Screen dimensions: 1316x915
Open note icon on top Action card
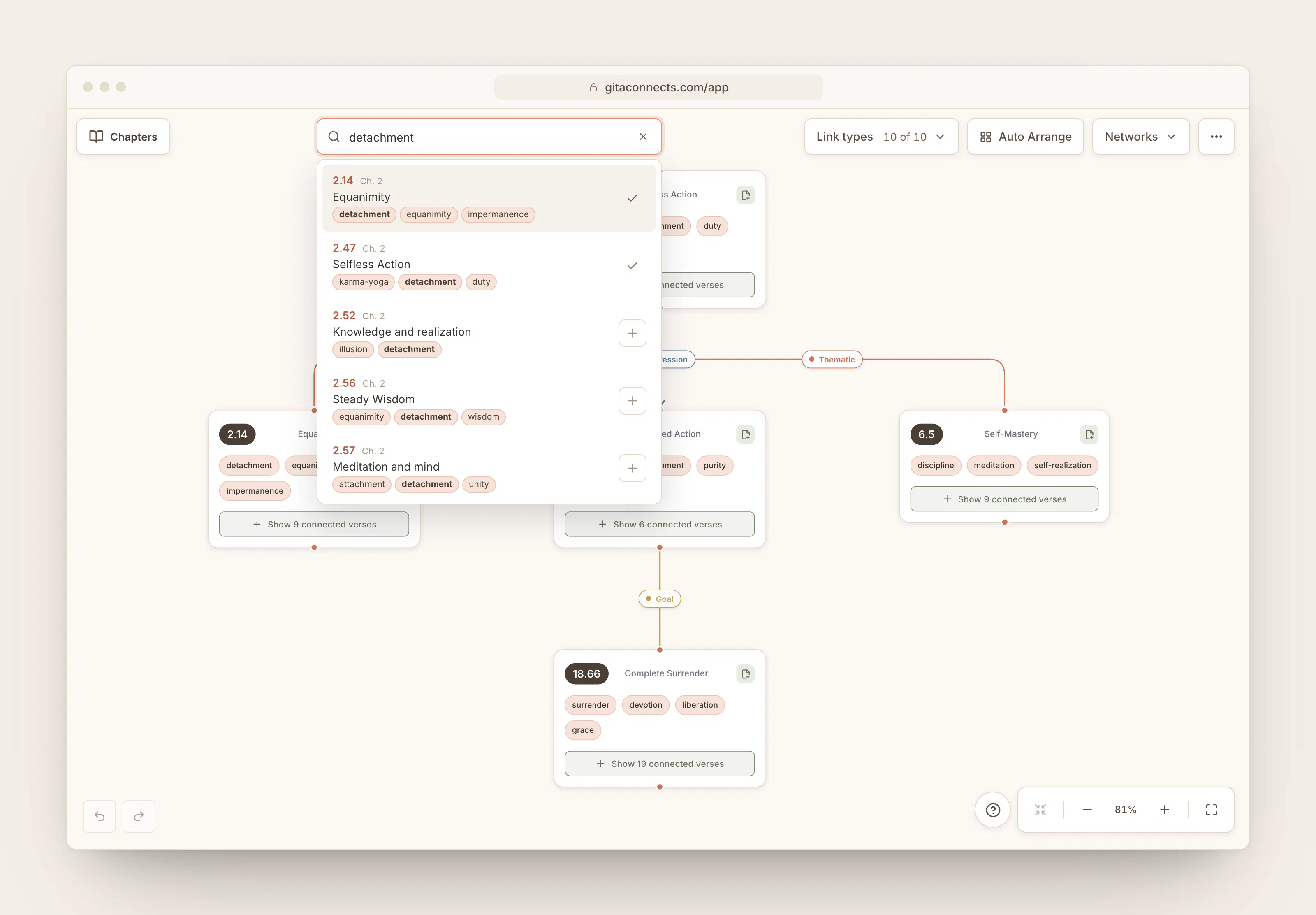point(745,195)
